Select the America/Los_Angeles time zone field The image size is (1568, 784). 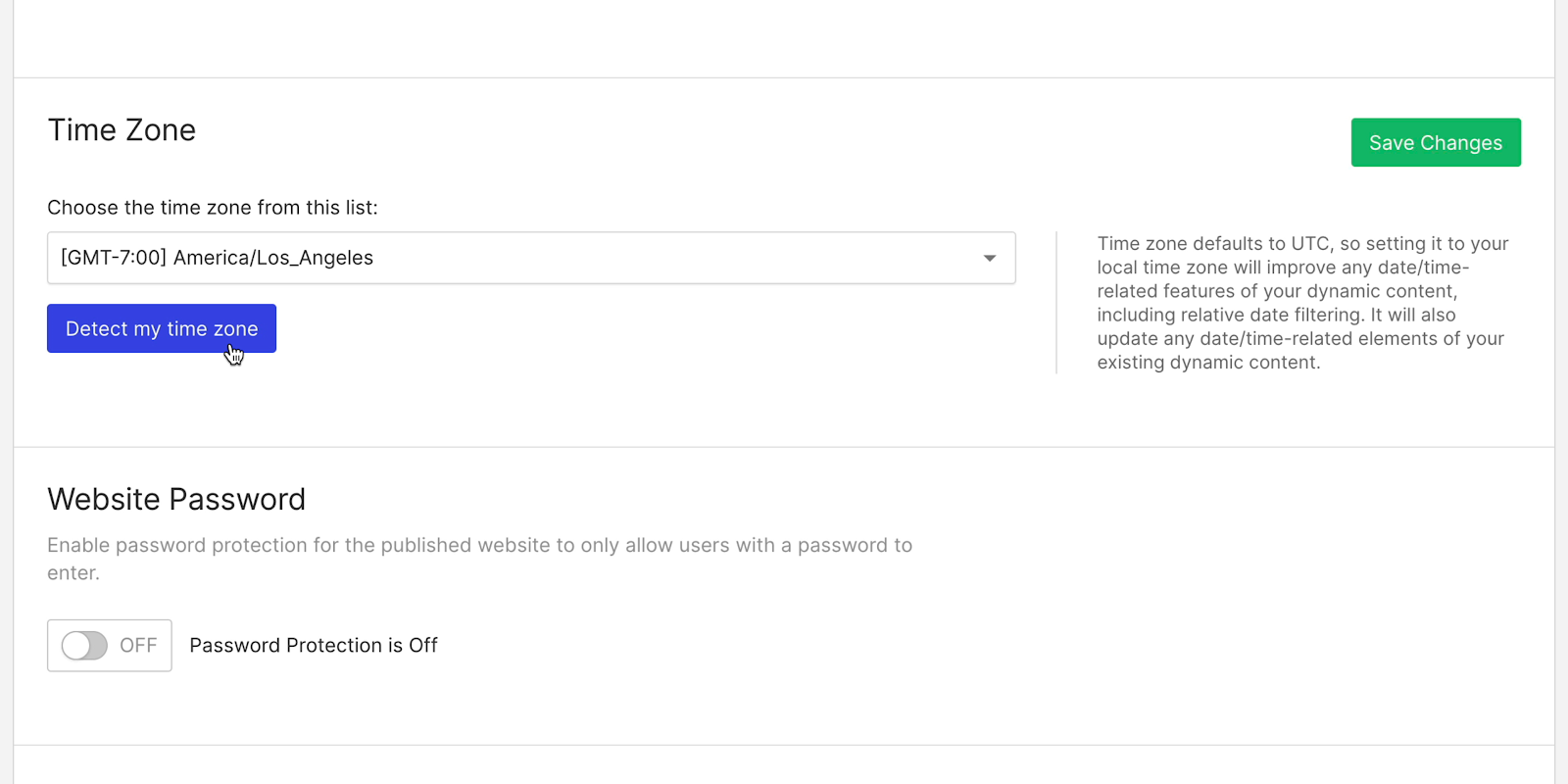click(529, 259)
